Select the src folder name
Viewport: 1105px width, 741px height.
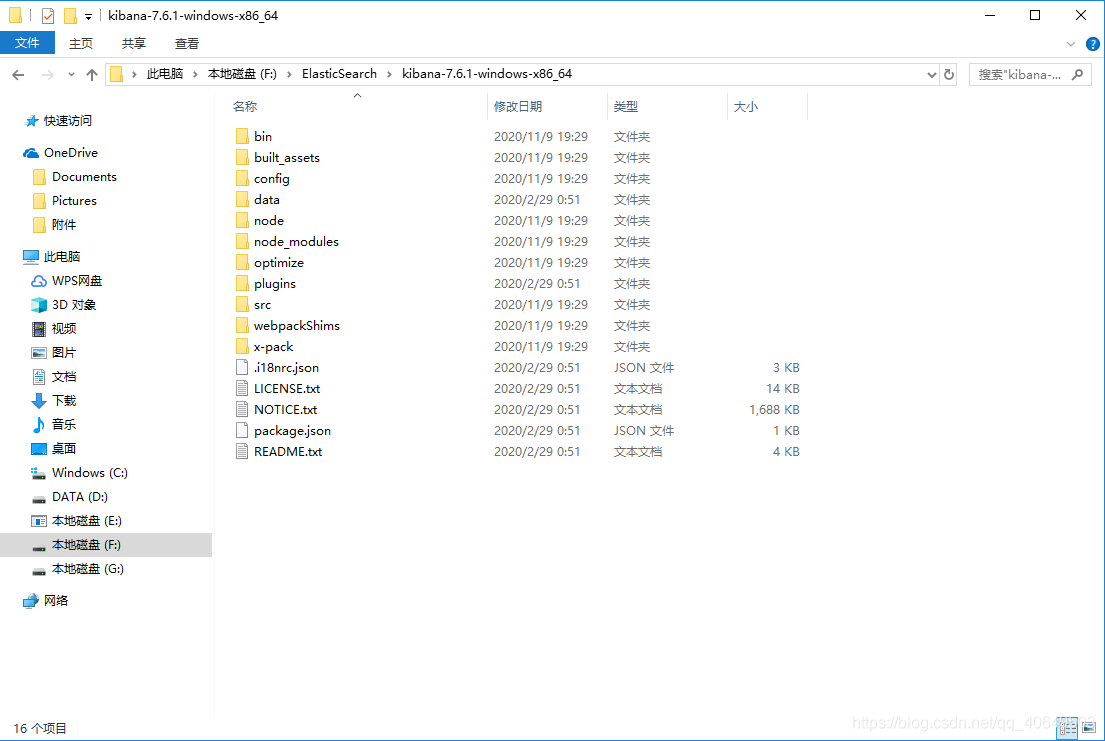point(262,305)
